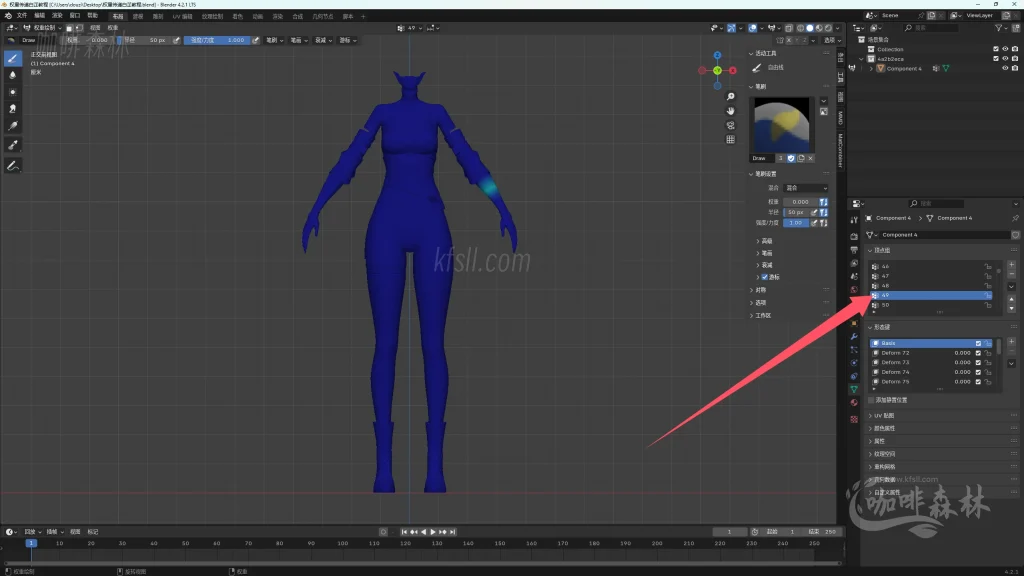1024x576 pixels.
Task: Hide Component 4 object in outliner
Action: click(1005, 68)
